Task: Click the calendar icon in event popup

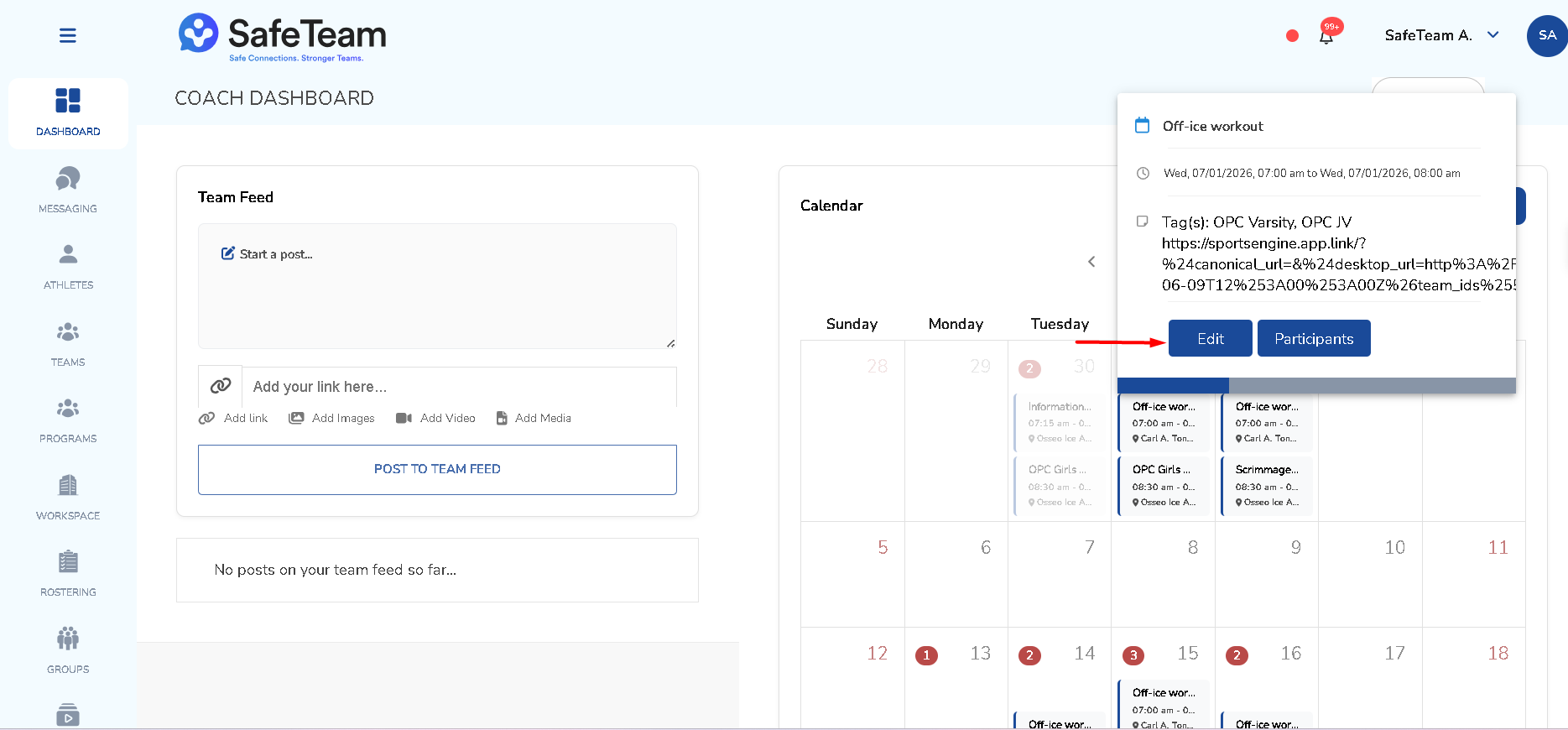Action: [1142, 126]
